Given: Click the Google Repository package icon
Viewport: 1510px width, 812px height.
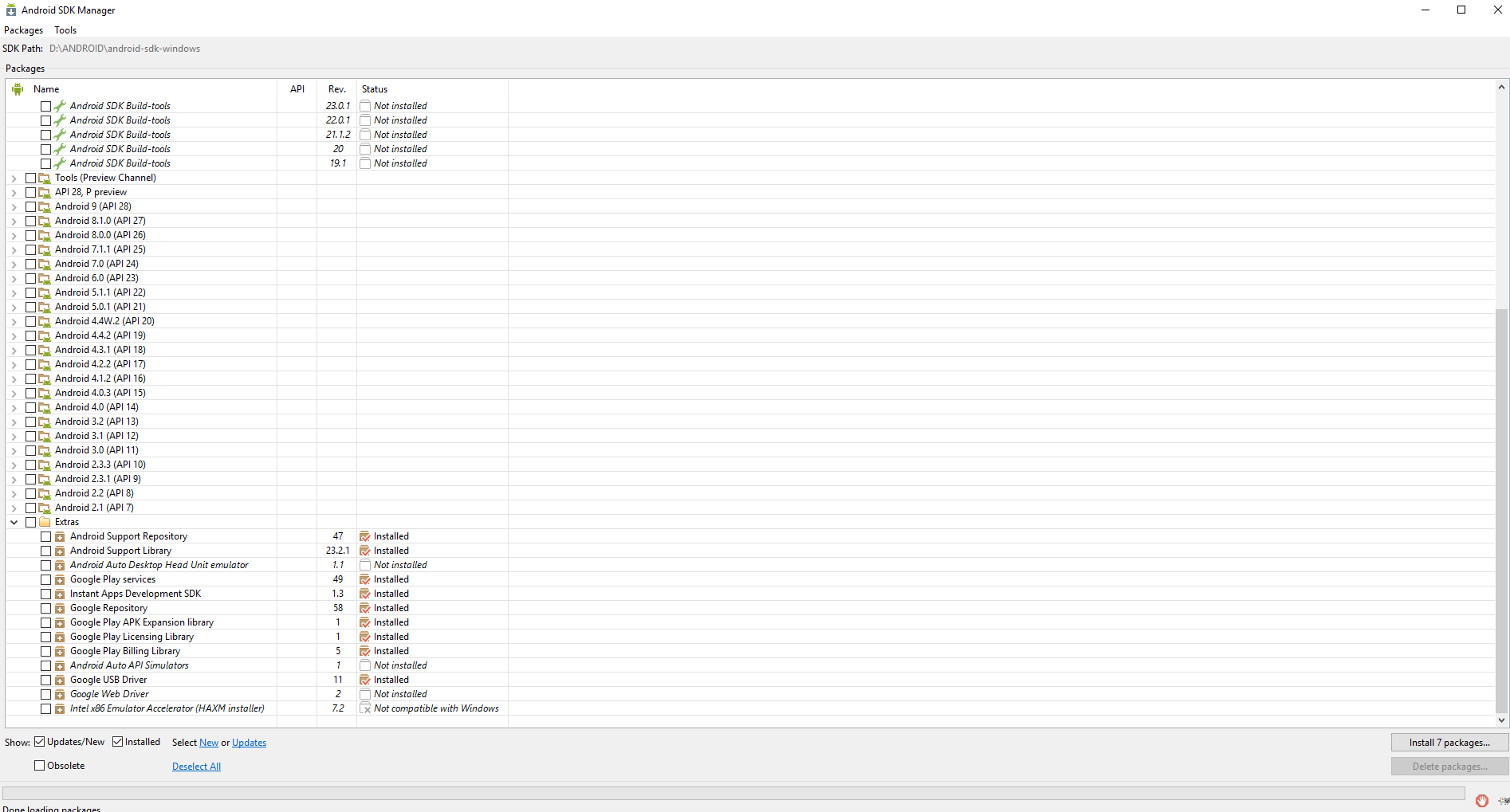Looking at the screenshot, I should point(60,608).
